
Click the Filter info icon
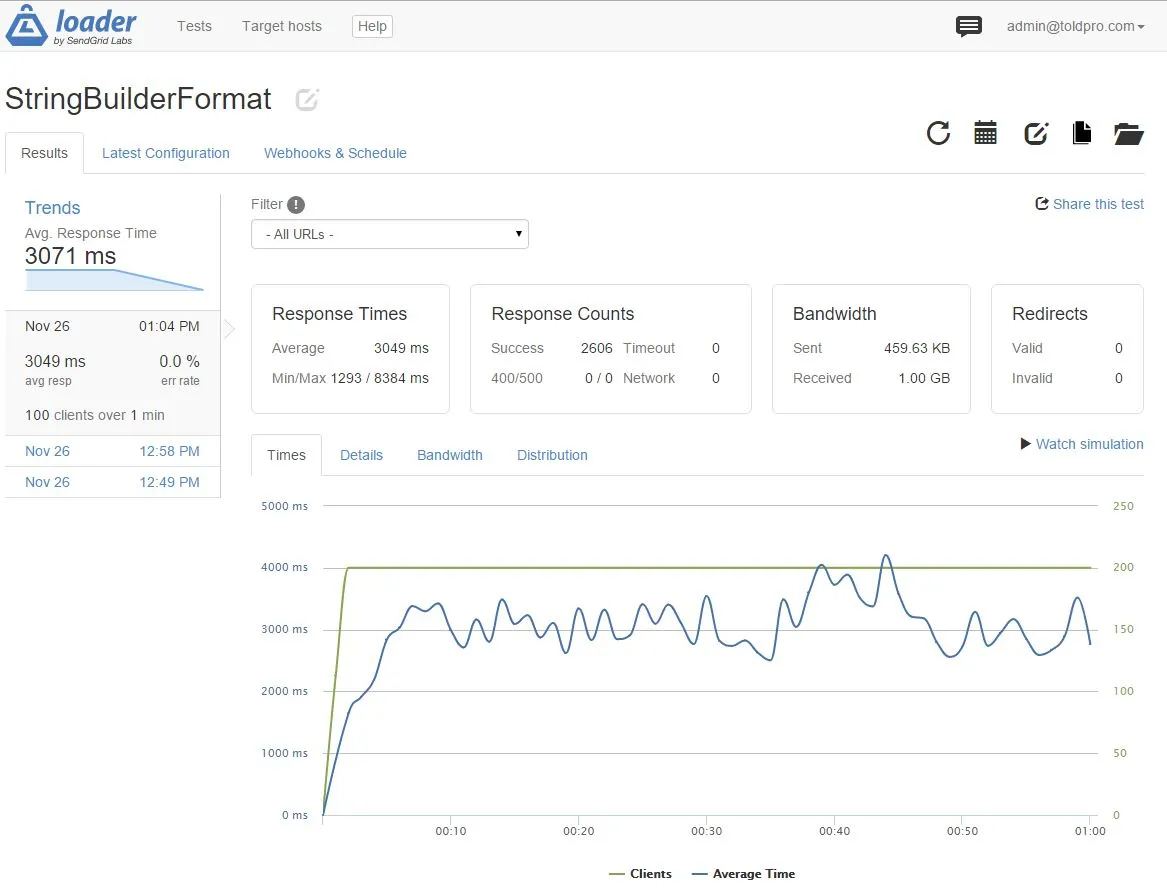coord(296,205)
